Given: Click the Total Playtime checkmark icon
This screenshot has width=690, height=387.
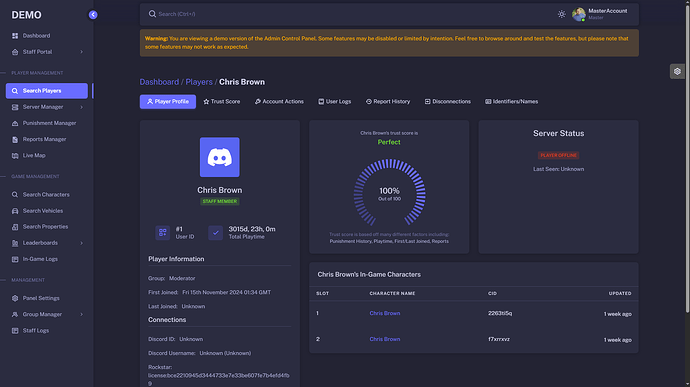Looking at the screenshot, I should pos(216,232).
